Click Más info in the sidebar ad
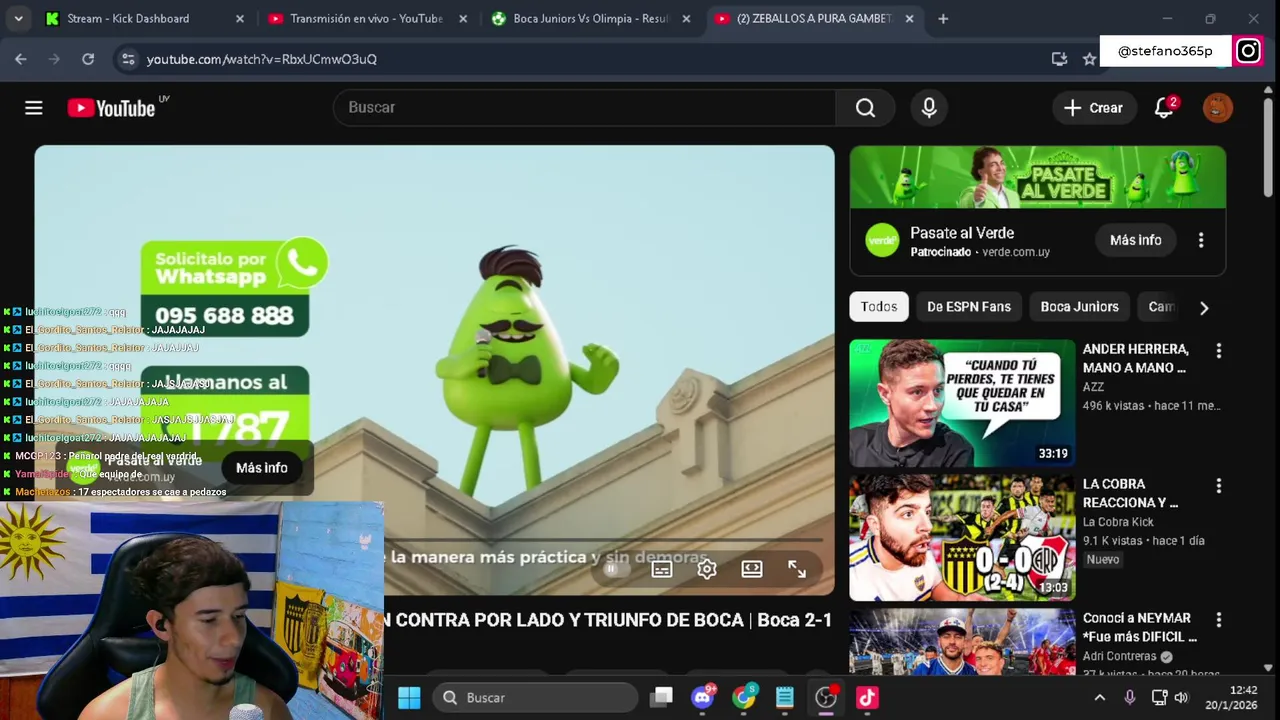1280x720 pixels. [1136, 240]
